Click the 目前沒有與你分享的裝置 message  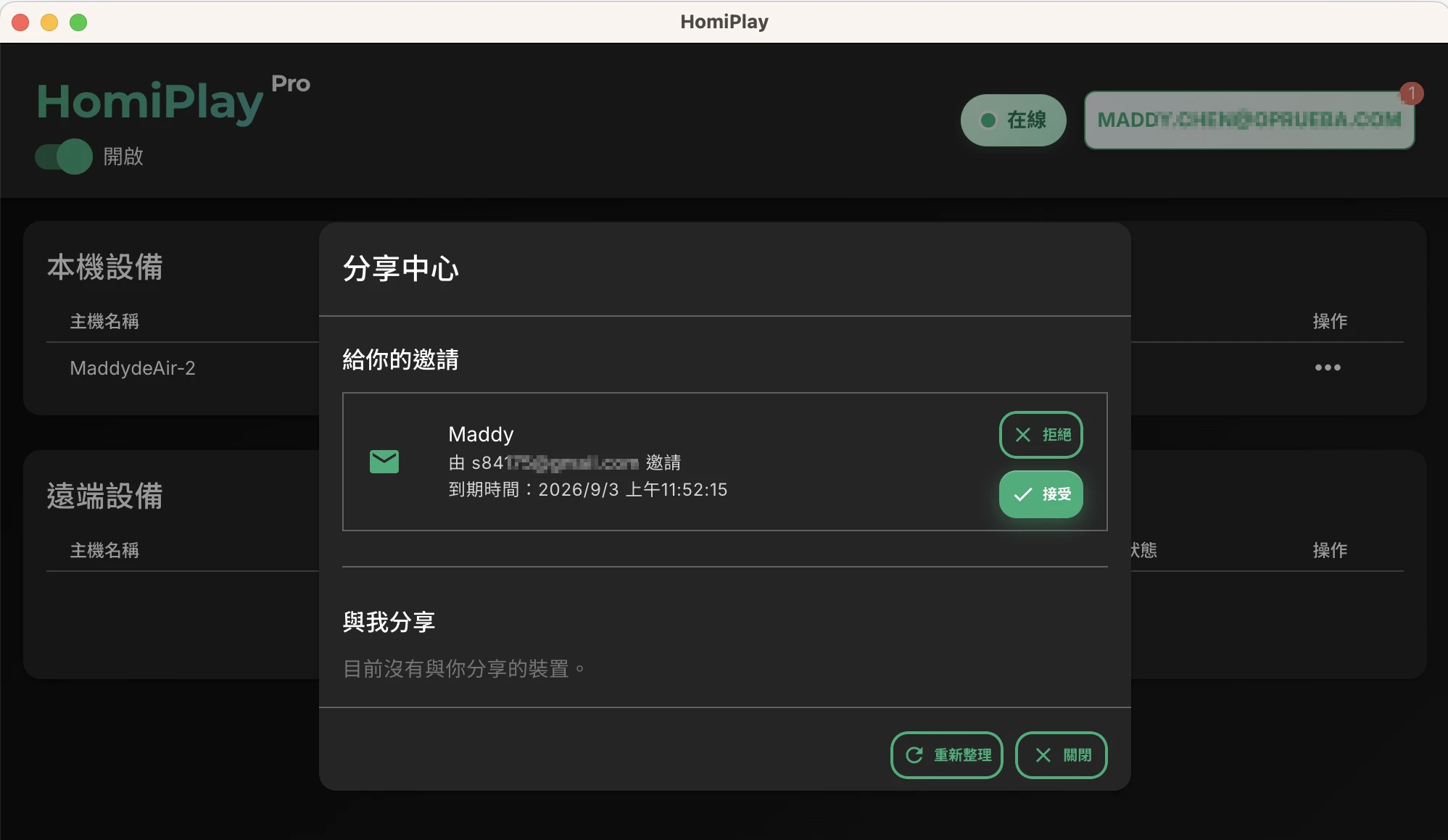[463, 669]
